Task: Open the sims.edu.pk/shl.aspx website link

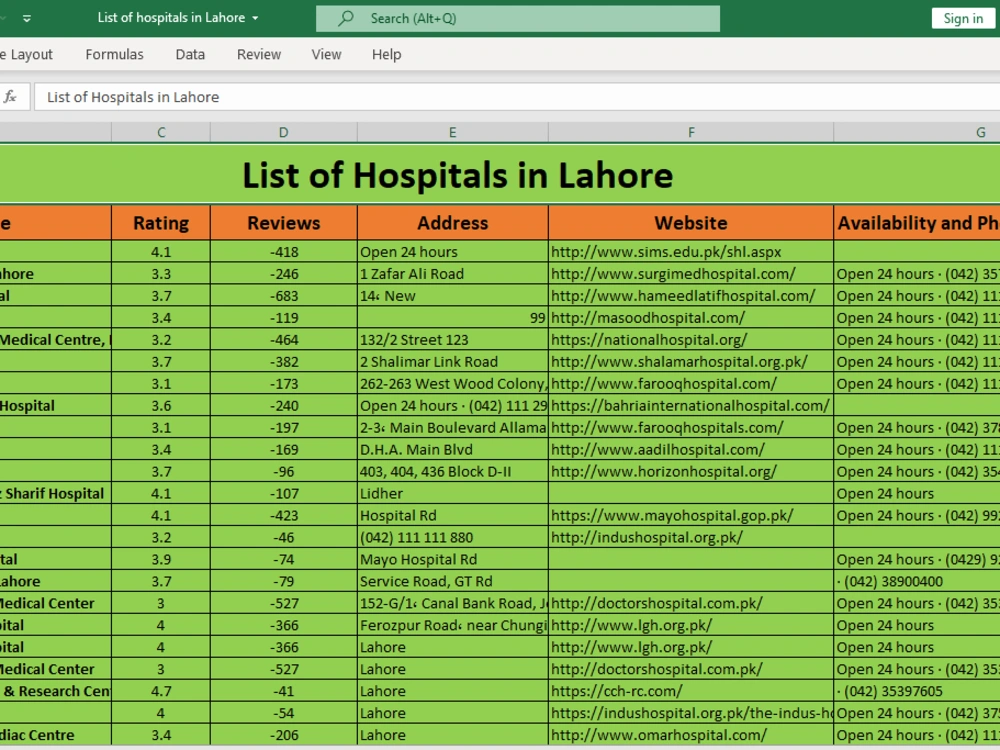Action: tap(666, 252)
